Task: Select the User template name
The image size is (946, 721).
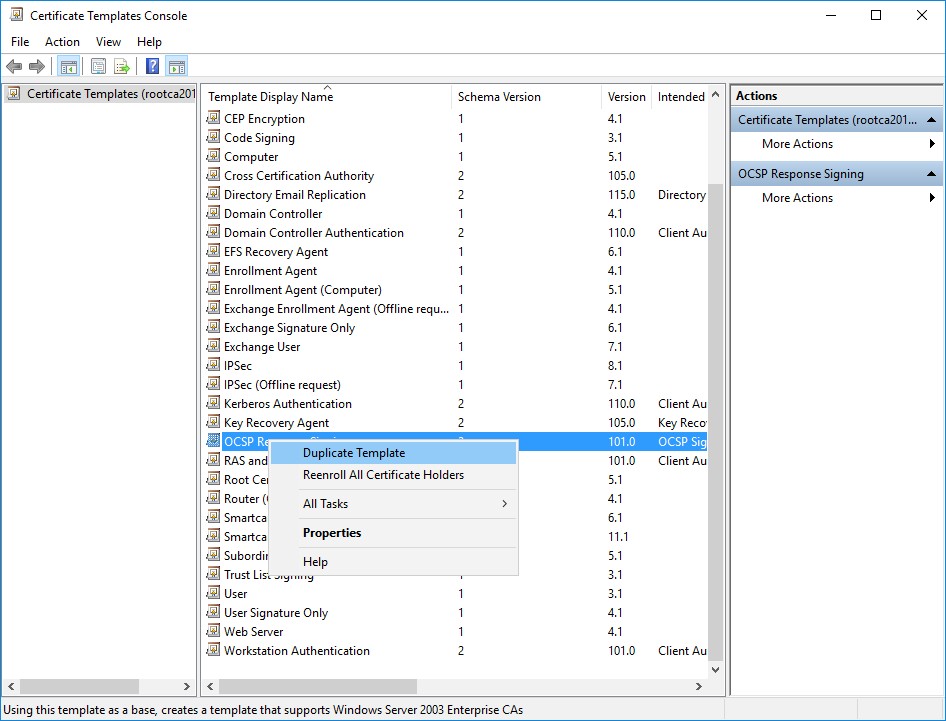Action: [235, 594]
